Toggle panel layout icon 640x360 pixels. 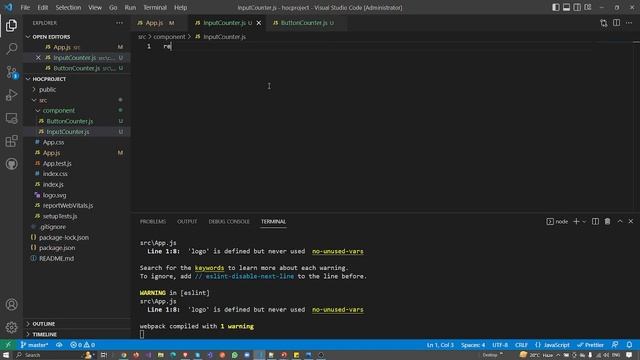(x=566, y=7)
